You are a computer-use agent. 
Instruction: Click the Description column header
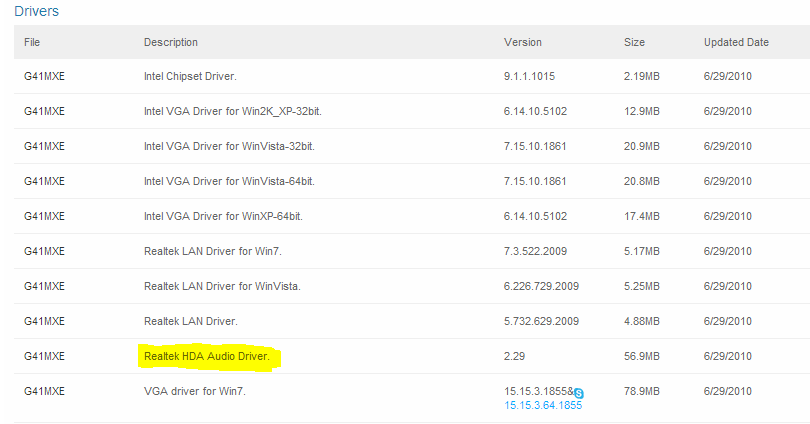[x=171, y=42]
